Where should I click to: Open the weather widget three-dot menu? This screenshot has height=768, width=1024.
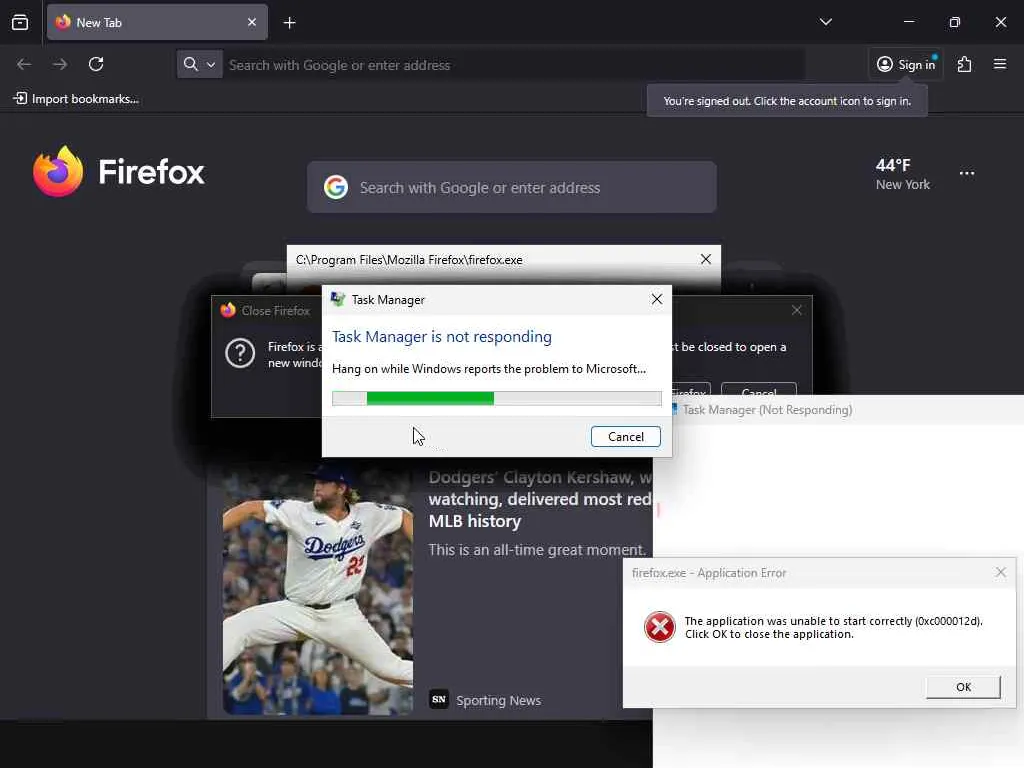click(x=967, y=173)
